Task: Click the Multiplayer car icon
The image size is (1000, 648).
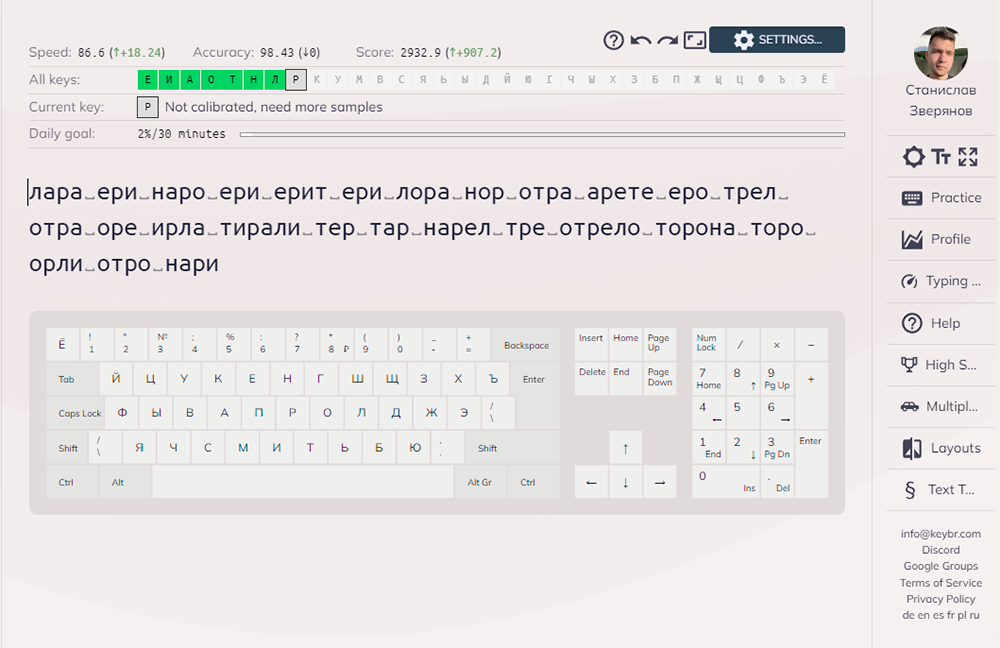Action: [x=909, y=406]
